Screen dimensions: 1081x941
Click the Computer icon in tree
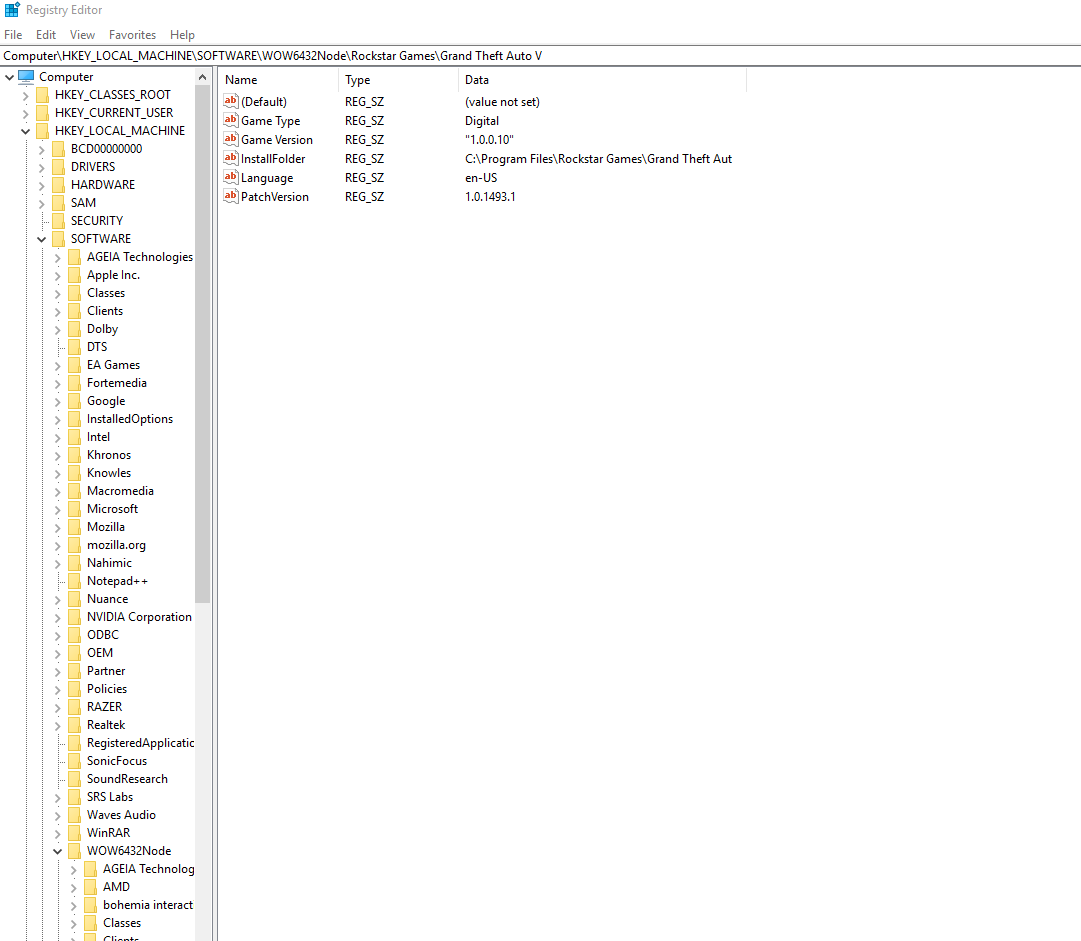26,77
